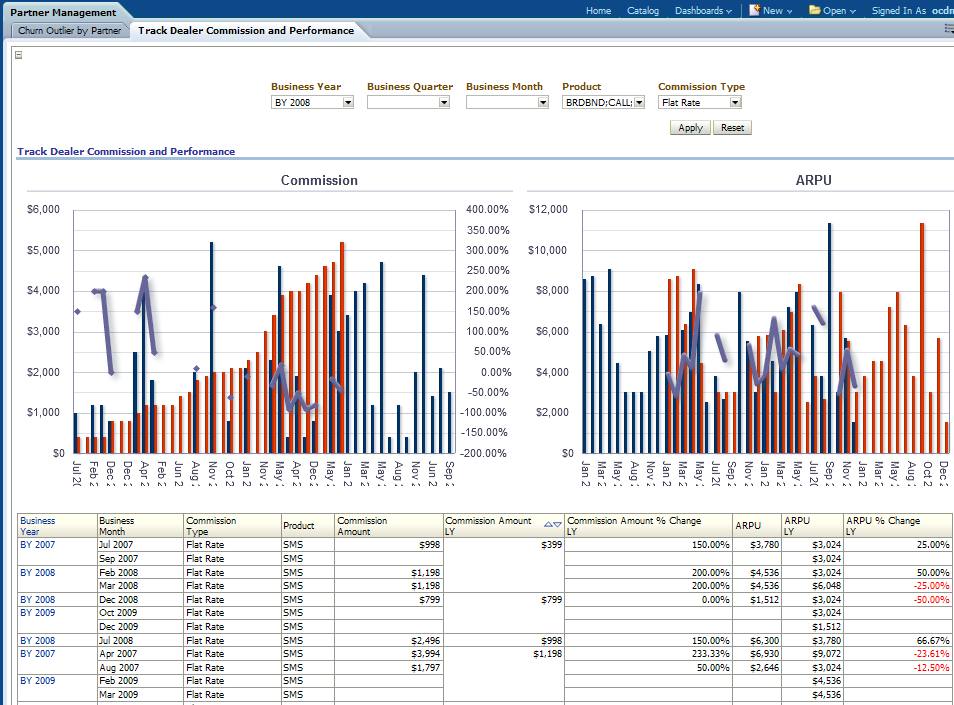
Task: Open BY 2008 link in Jul 2008 row
Action: (38, 641)
